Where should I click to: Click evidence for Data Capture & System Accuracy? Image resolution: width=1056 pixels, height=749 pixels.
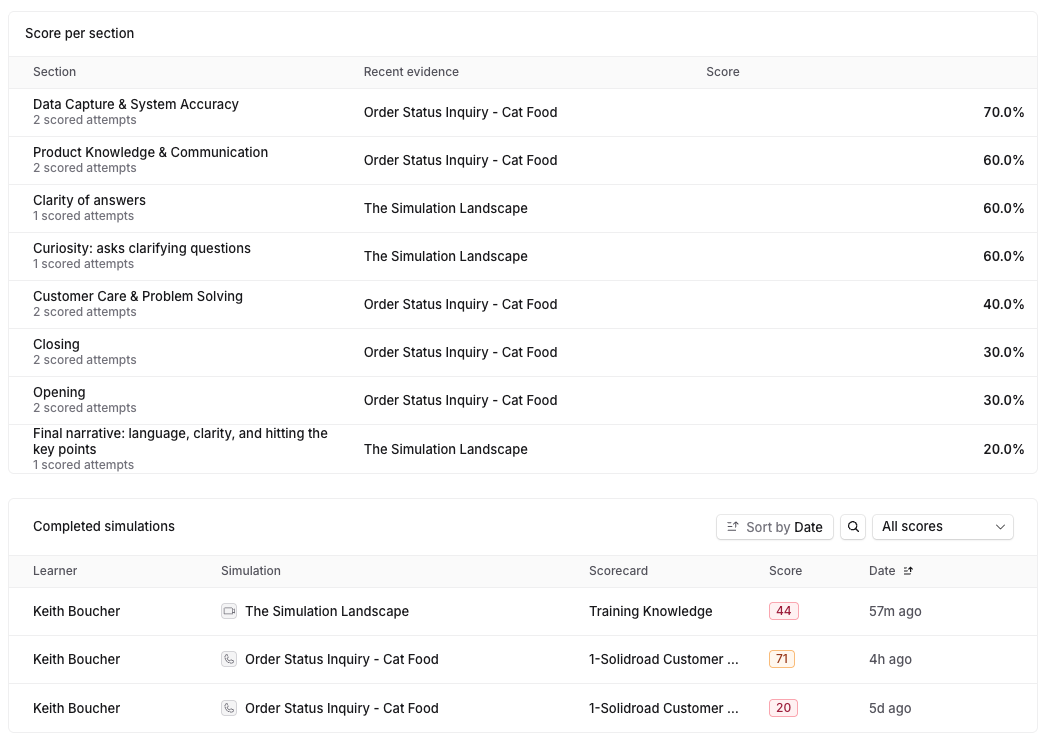click(x=461, y=112)
